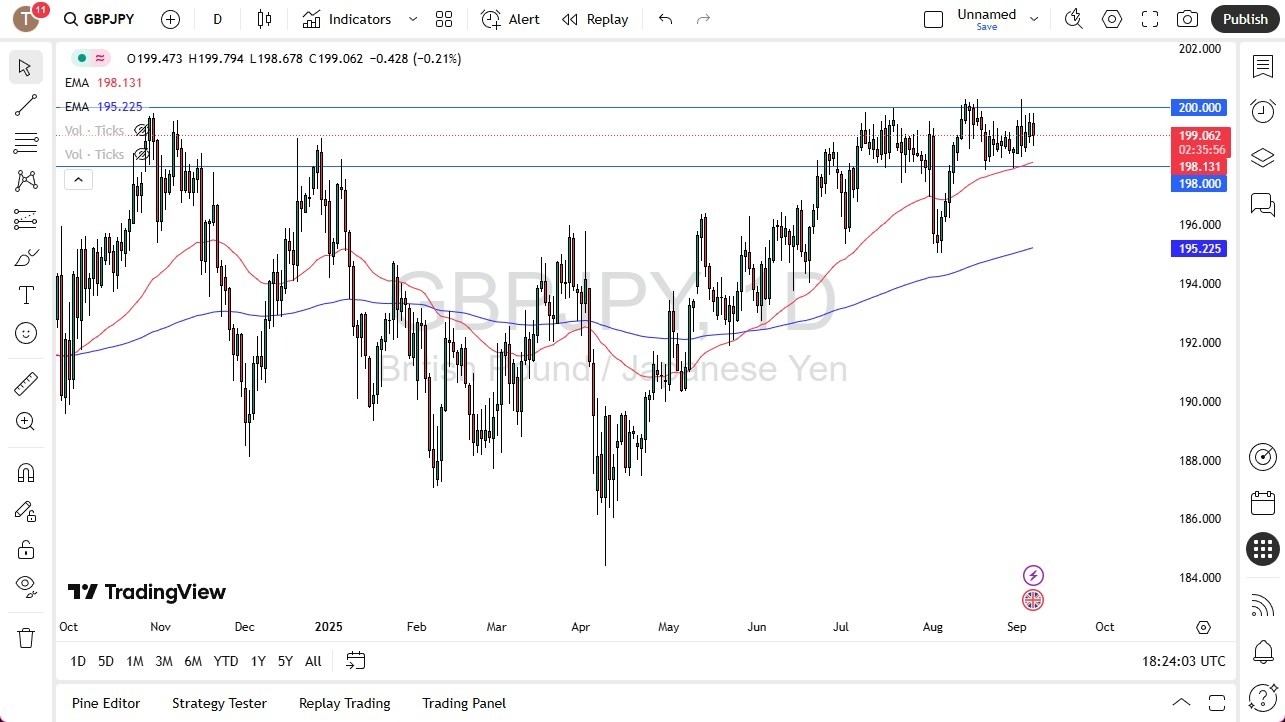Lock all drawings on chart
This screenshot has height=722, width=1285.
tap(26, 549)
